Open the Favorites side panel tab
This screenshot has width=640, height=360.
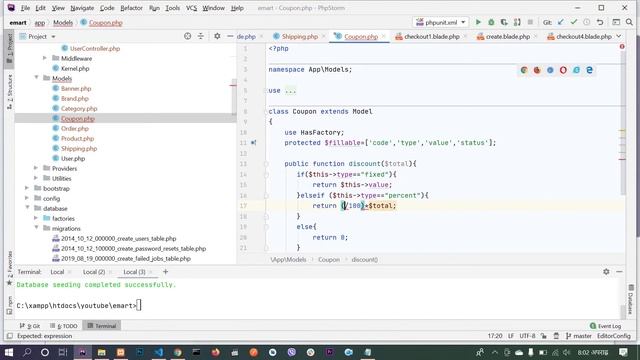pyautogui.click(x=9, y=267)
